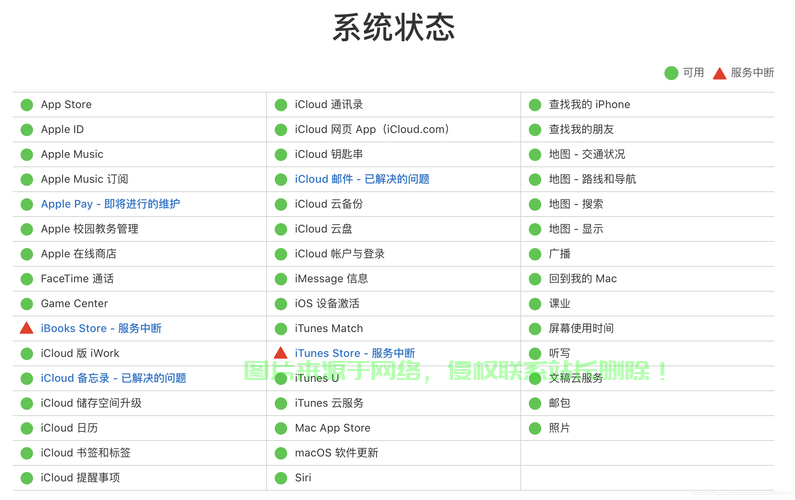Select the Mac App Store text
This screenshot has width=795, height=500.
pyautogui.click(x=333, y=427)
